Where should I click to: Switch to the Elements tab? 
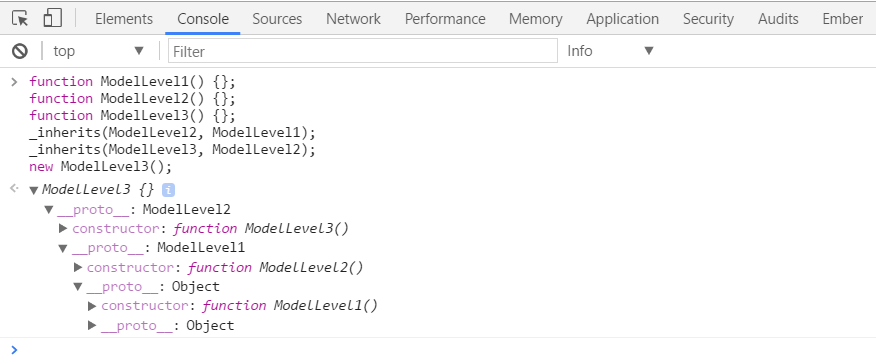tap(124, 19)
